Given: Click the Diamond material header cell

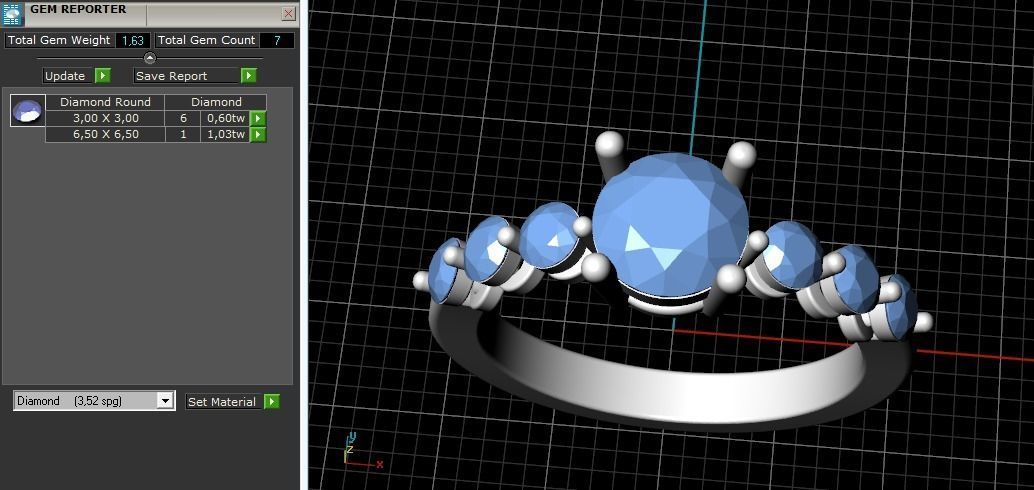Looking at the screenshot, I should pyautogui.click(x=216, y=102).
